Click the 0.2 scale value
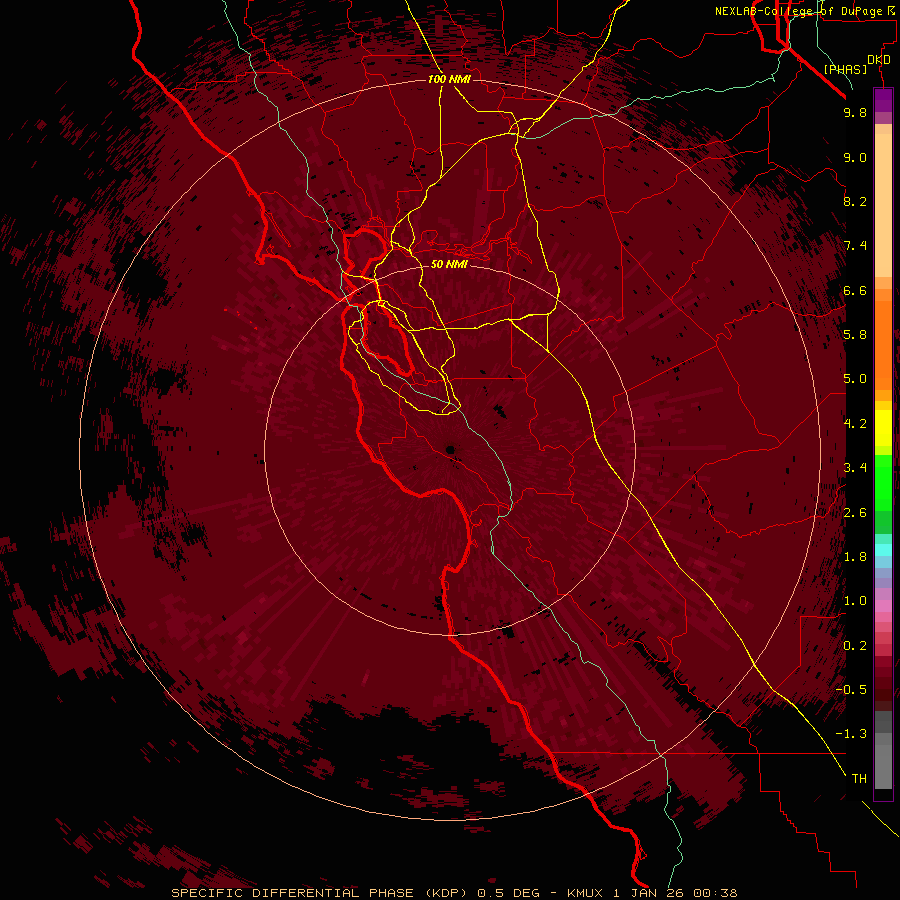Screen dimensions: 900x900 tap(855, 646)
